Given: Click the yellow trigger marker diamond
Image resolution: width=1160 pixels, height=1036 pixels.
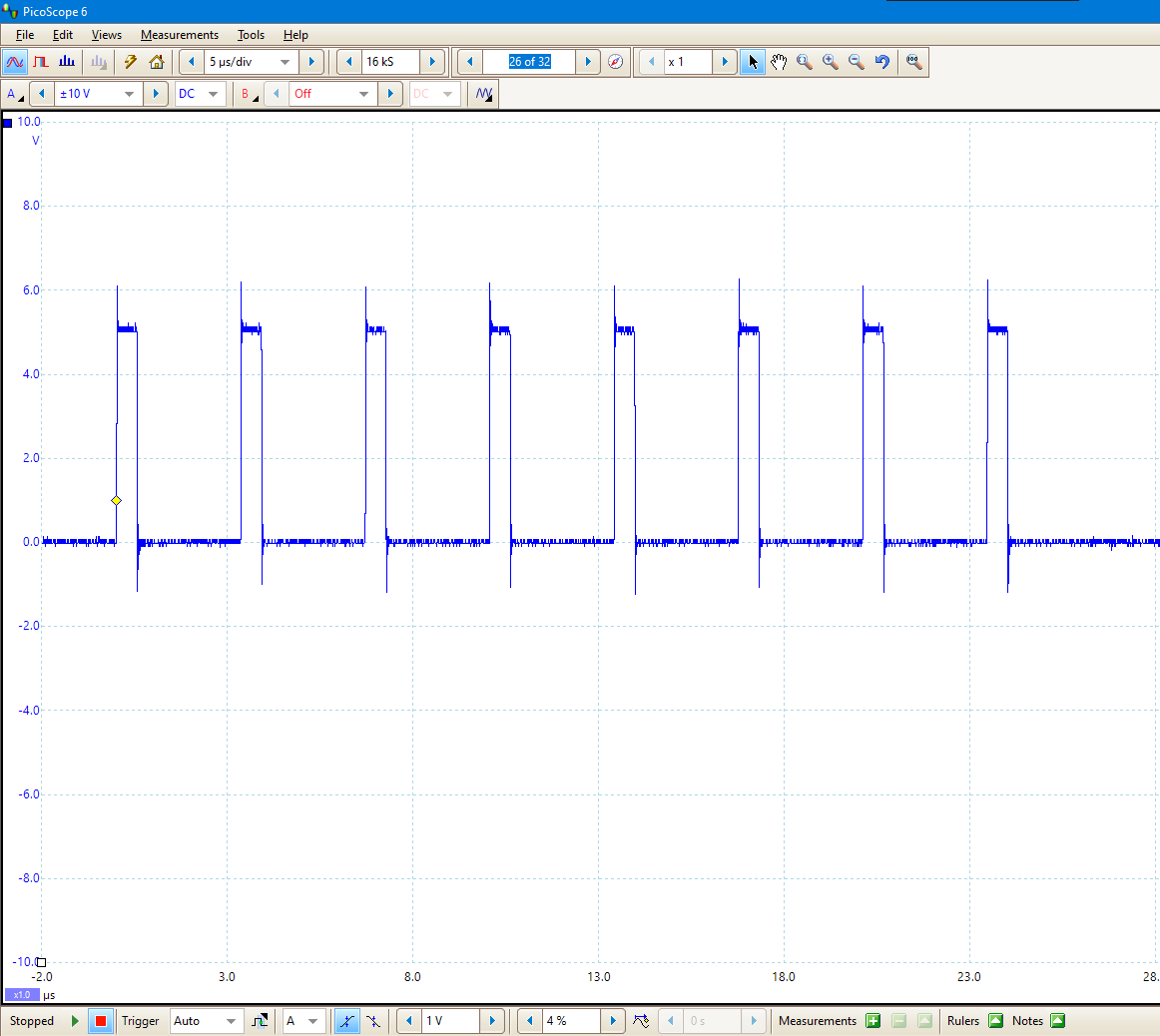Looking at the screenshot, I should (x=116, y=501).
